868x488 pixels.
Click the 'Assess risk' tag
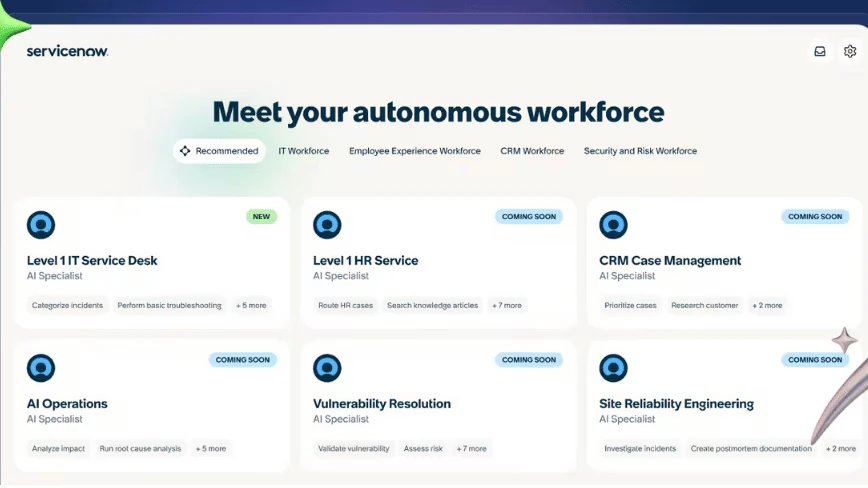click(423, 449)
